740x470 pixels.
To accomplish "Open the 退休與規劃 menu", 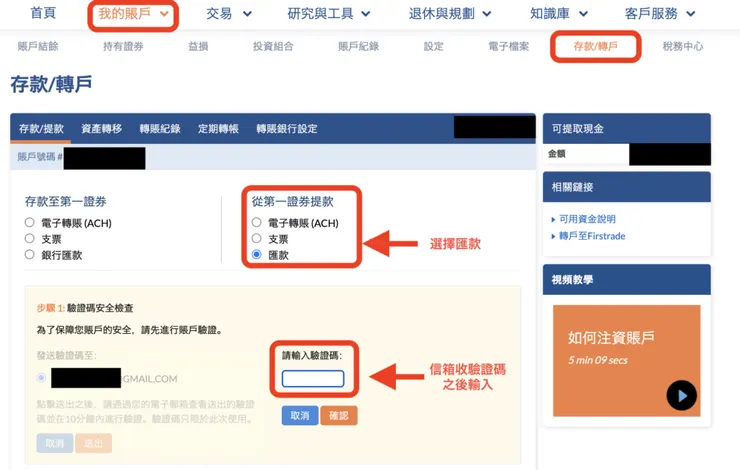I will (442, 14).
